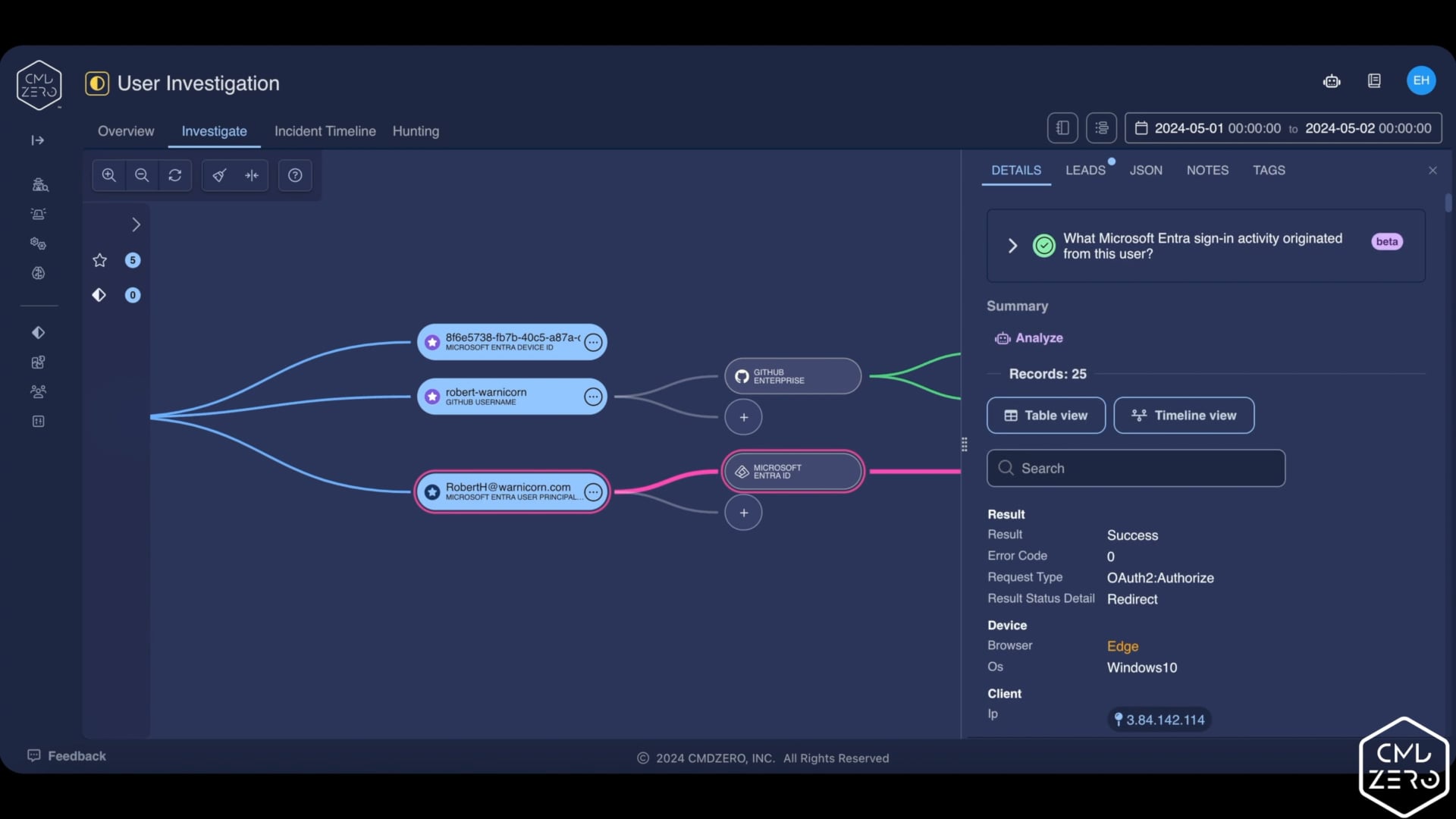
Task: Click the user search icon in sidebar
Action: [38, 184]
